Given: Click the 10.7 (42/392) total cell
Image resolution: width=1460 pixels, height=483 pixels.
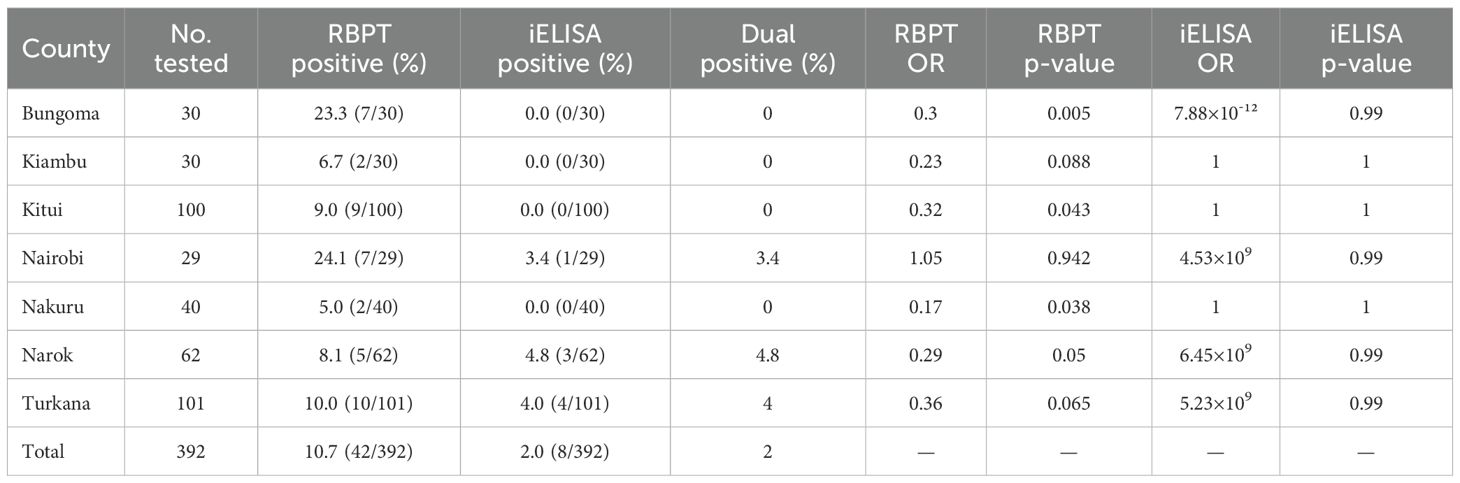Looking at the screenshot, I should (x=358, y=452).
